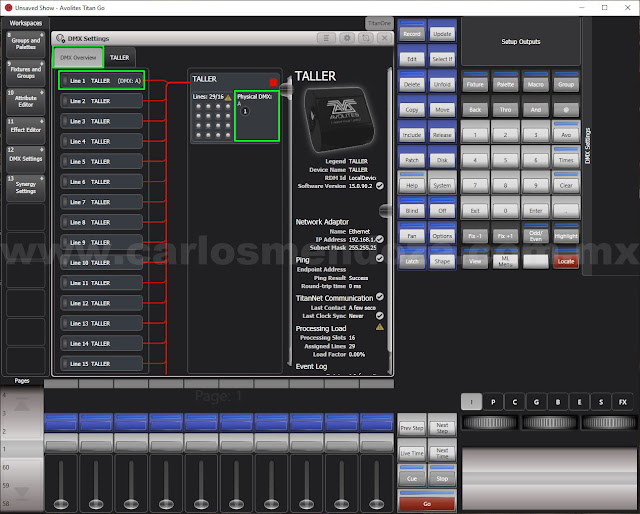The image size is (640, 514).
Task: Open the ML Menu button
Action: pos(505,259)
